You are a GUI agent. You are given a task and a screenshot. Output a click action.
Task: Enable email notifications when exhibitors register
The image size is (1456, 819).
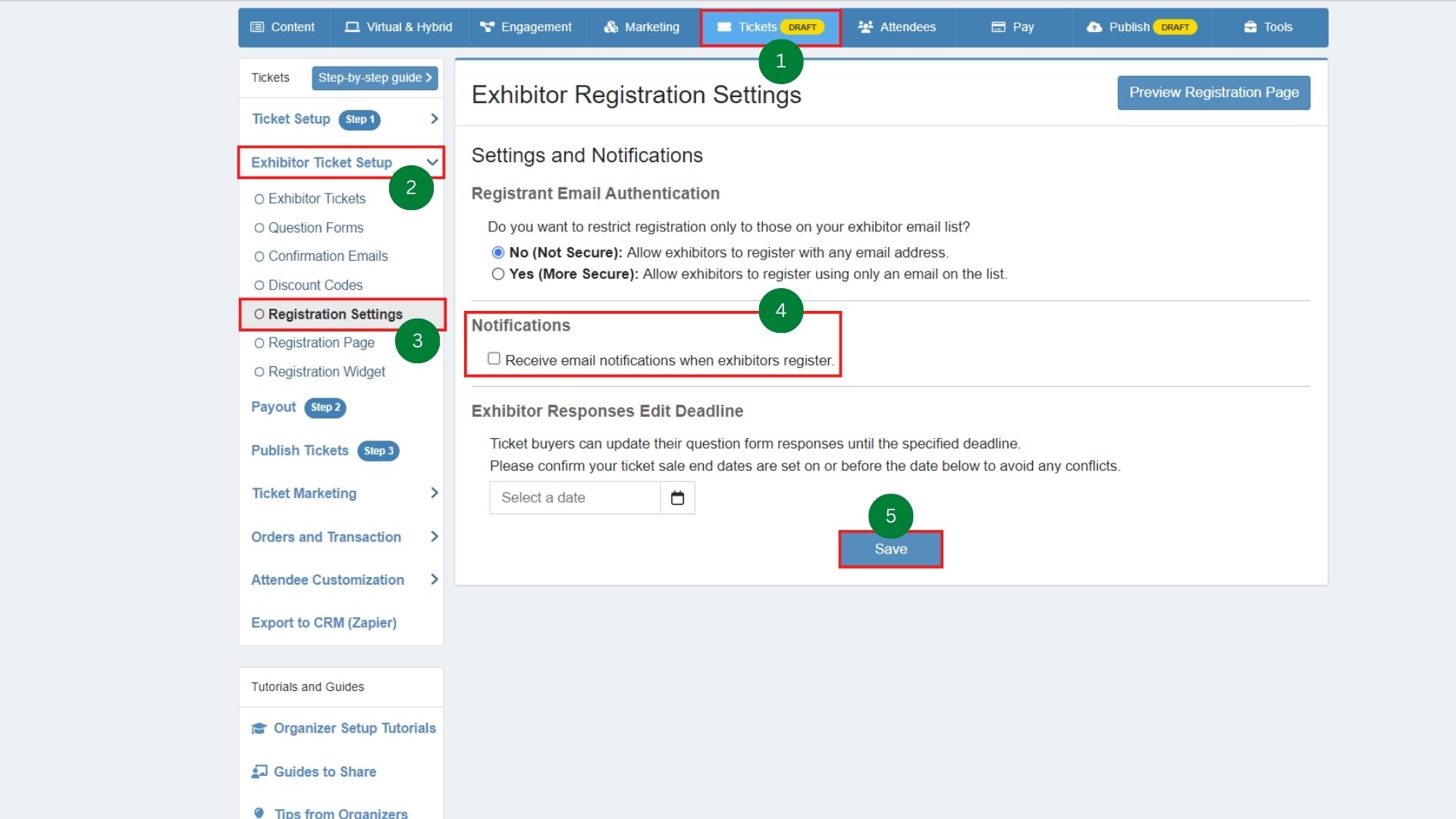coord(494,359)
